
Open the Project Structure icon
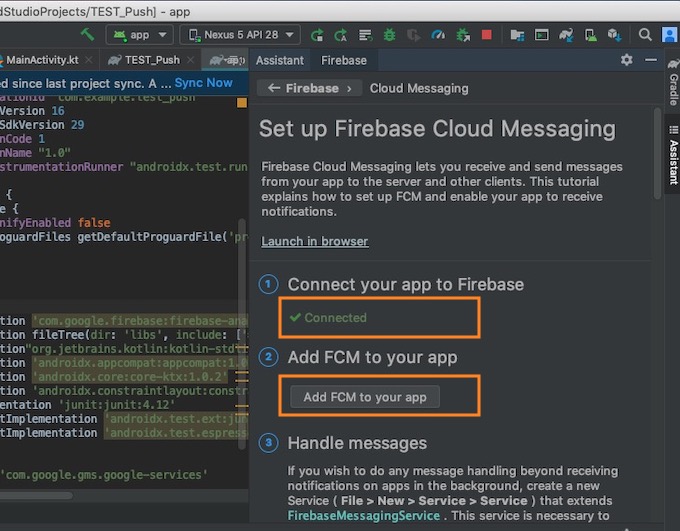point(517,35)
